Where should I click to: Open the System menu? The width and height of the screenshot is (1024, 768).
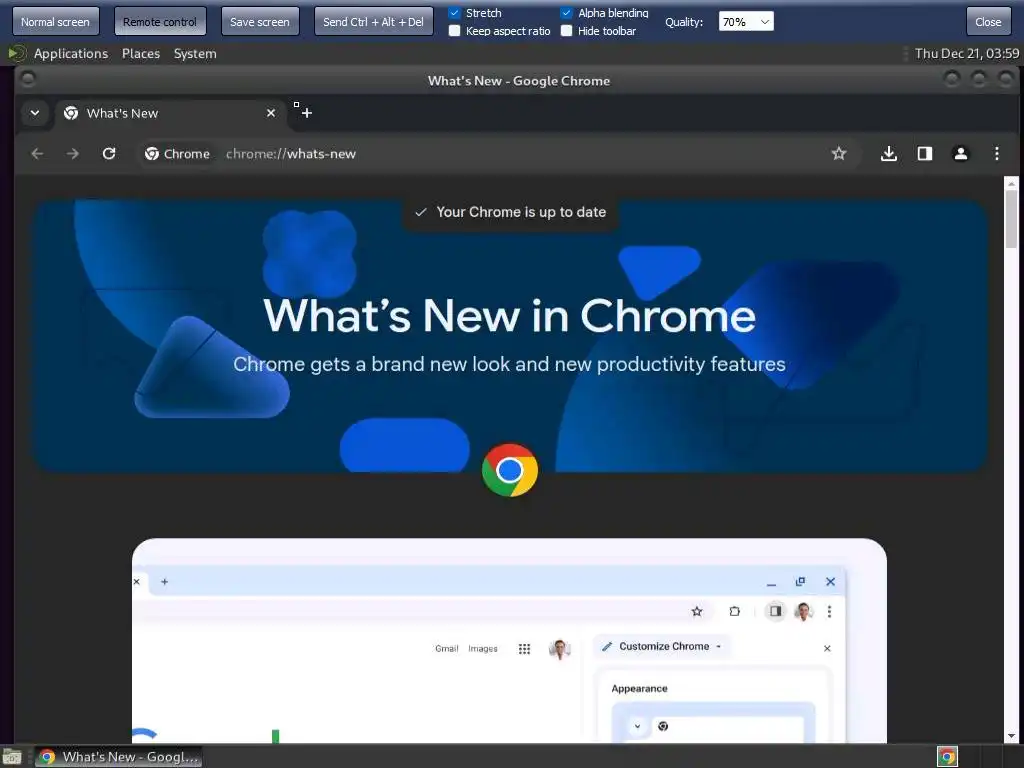pyautogui.click(x=195, y=54)
